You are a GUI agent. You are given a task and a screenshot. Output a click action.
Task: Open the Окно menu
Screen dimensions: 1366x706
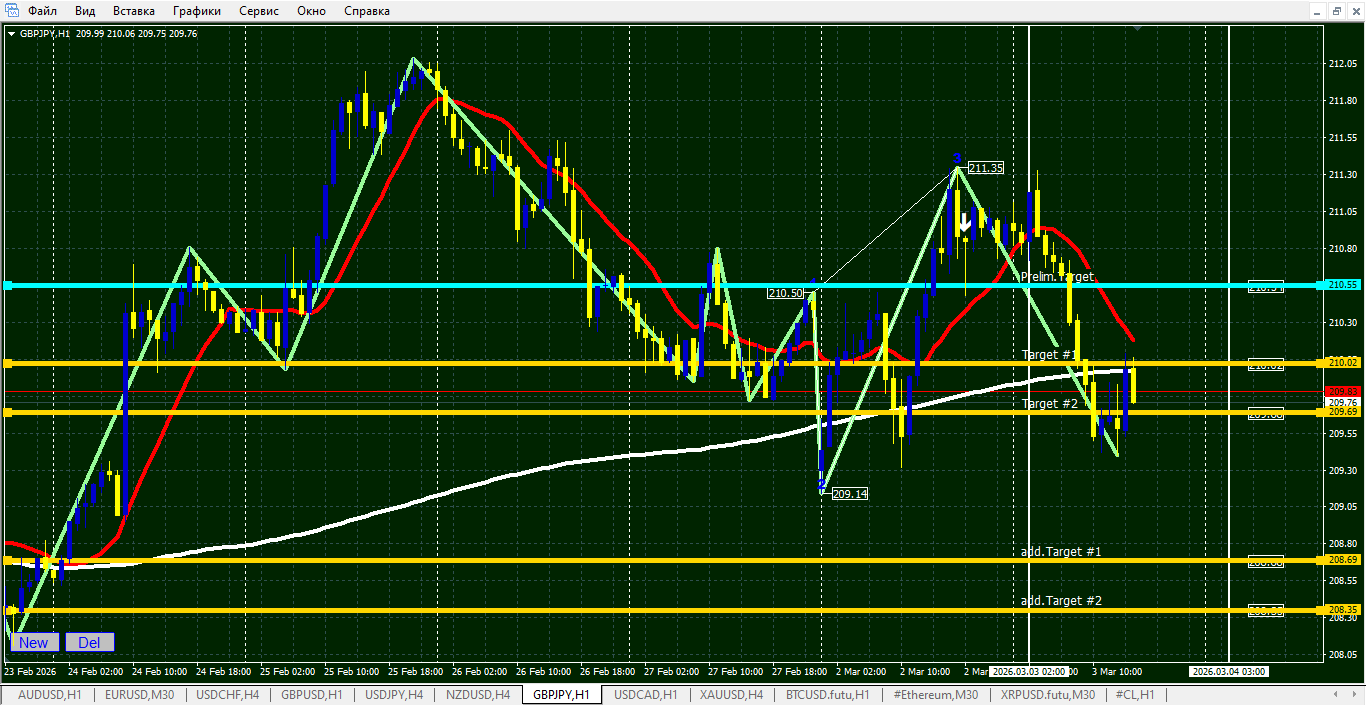(x=311, y=11)
